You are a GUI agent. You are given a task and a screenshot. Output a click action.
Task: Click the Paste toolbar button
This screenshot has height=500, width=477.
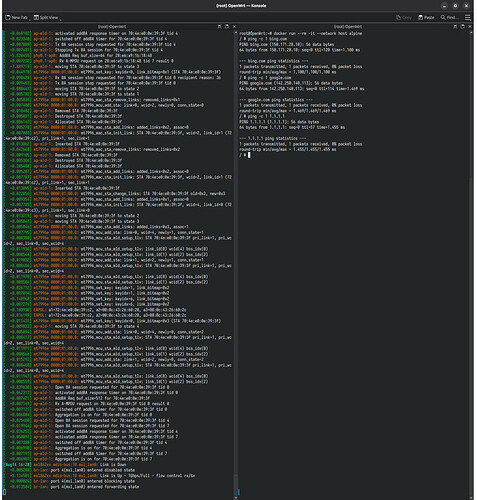click(x=426, y=17)
